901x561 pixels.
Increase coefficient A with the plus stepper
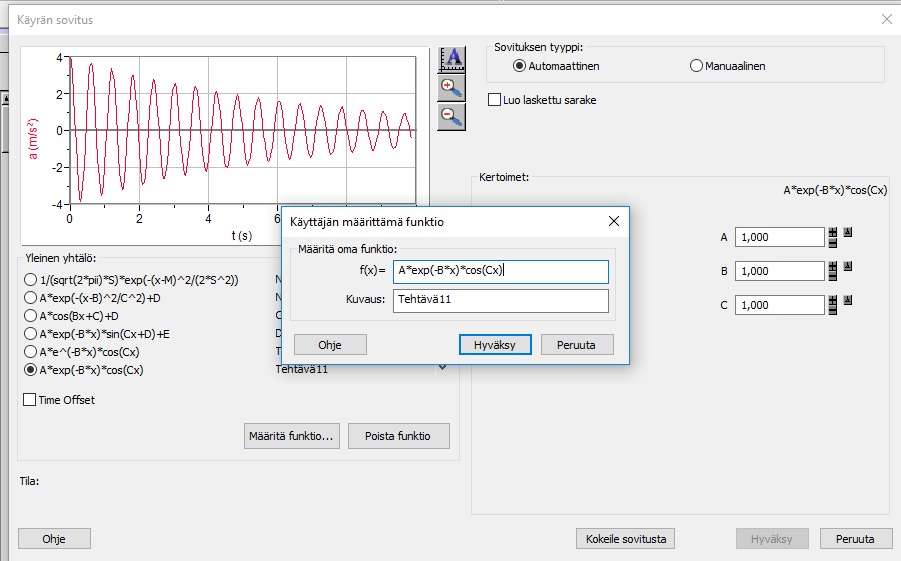point(833,232)
